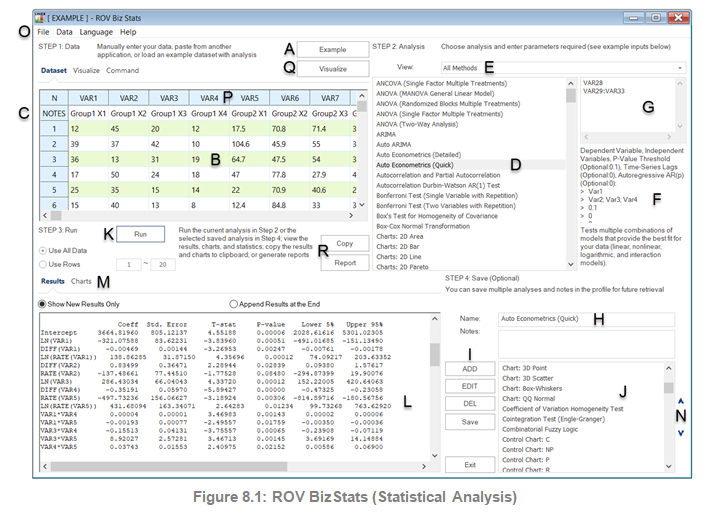Click the Example button
Image resolution: width=728 pixels, height=513 pixels.
(333, 48)
